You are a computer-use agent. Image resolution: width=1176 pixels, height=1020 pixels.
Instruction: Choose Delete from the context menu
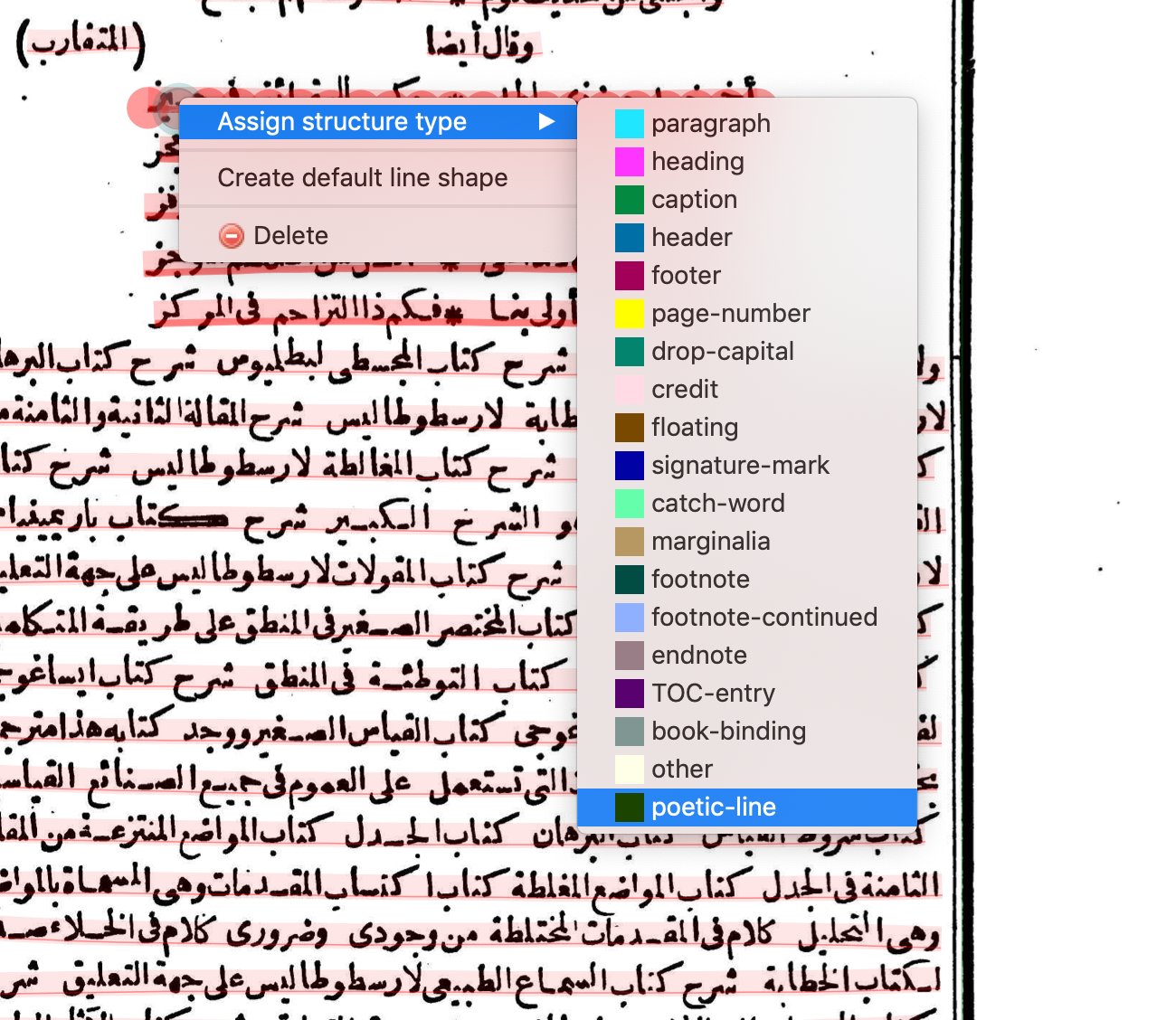click(x=290, y=235)
